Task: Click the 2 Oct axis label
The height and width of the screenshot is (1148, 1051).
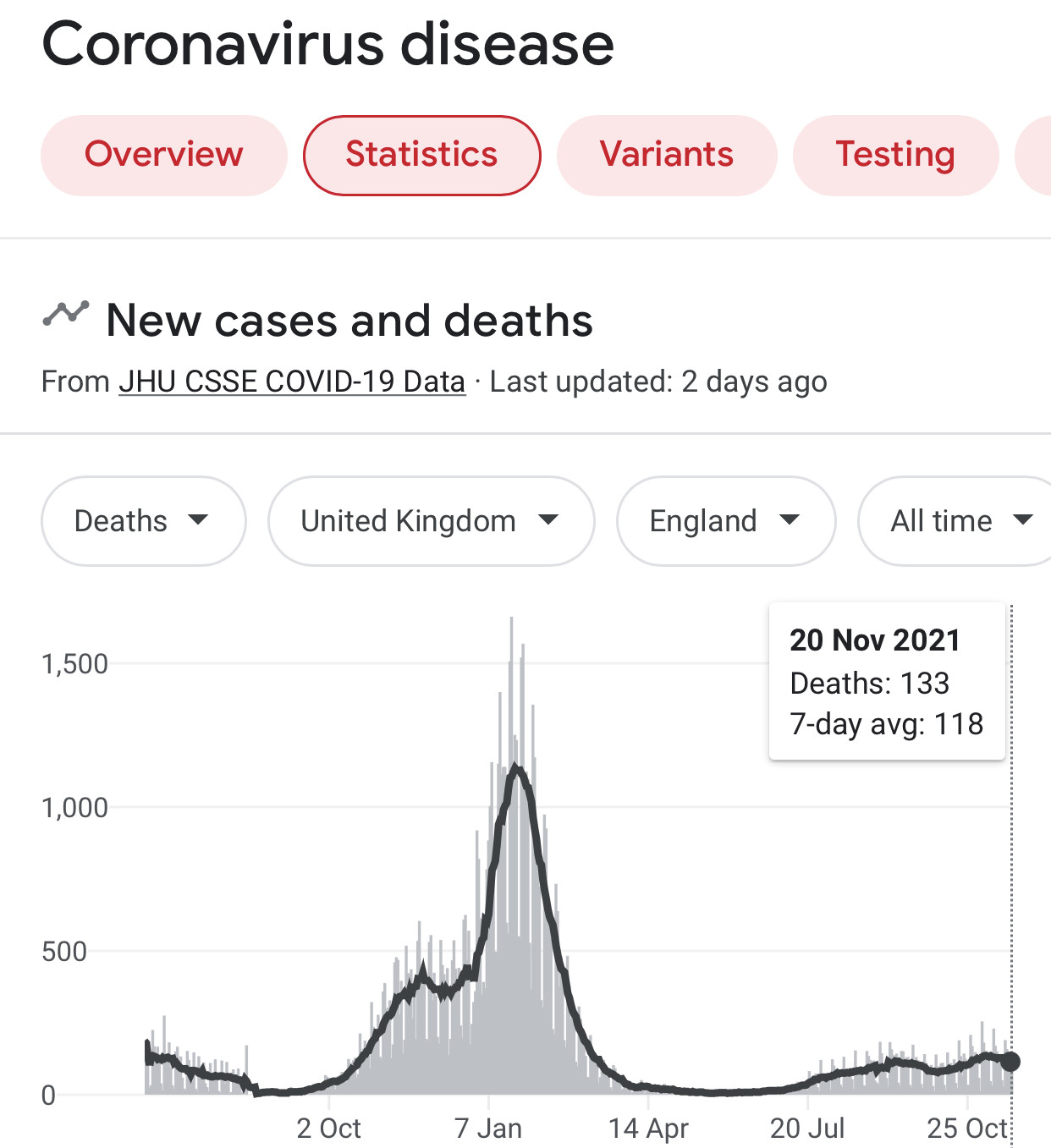Action: [x=328, y=1128]
